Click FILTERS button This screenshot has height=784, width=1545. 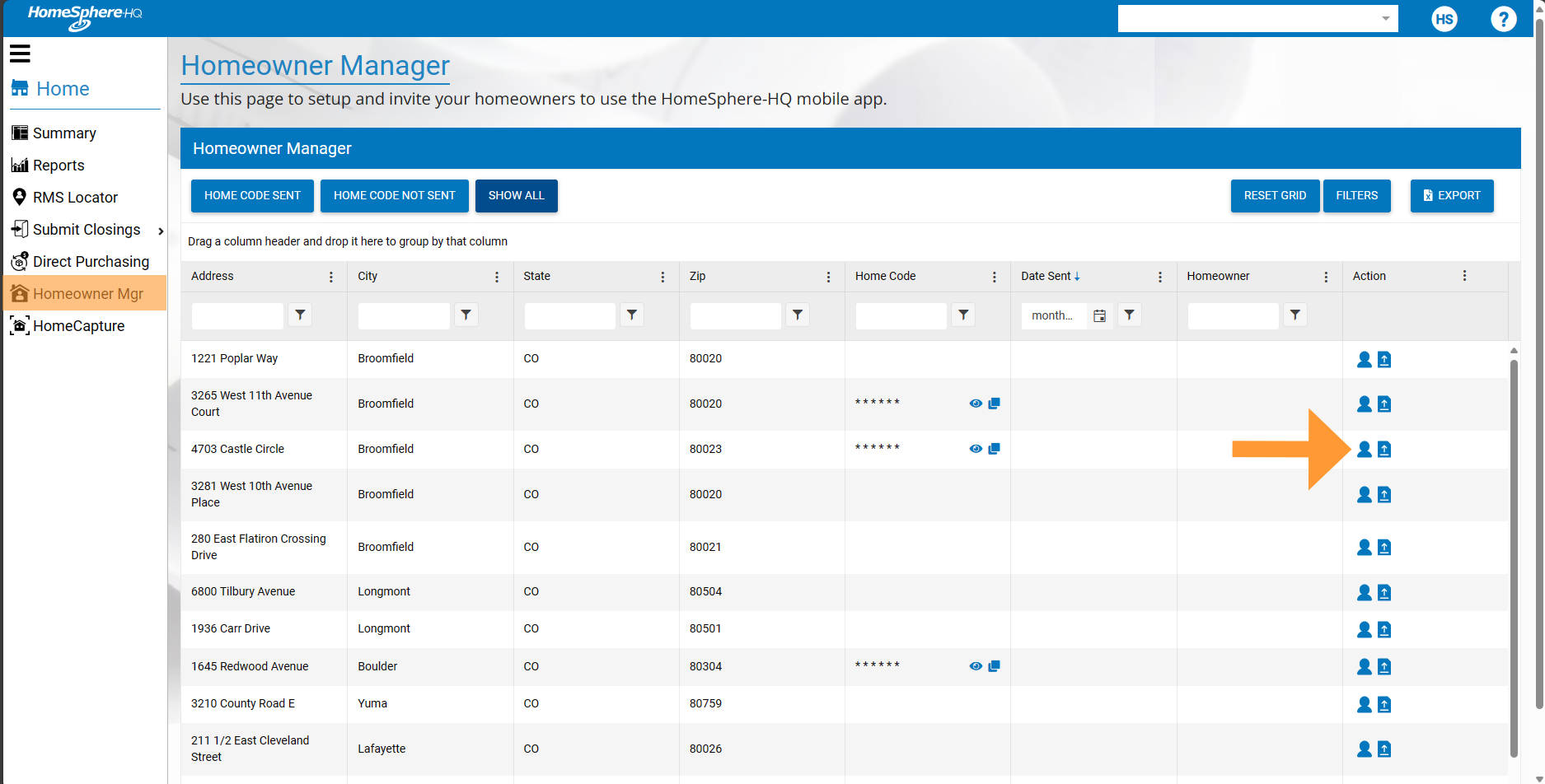(x=1356, y=196)
